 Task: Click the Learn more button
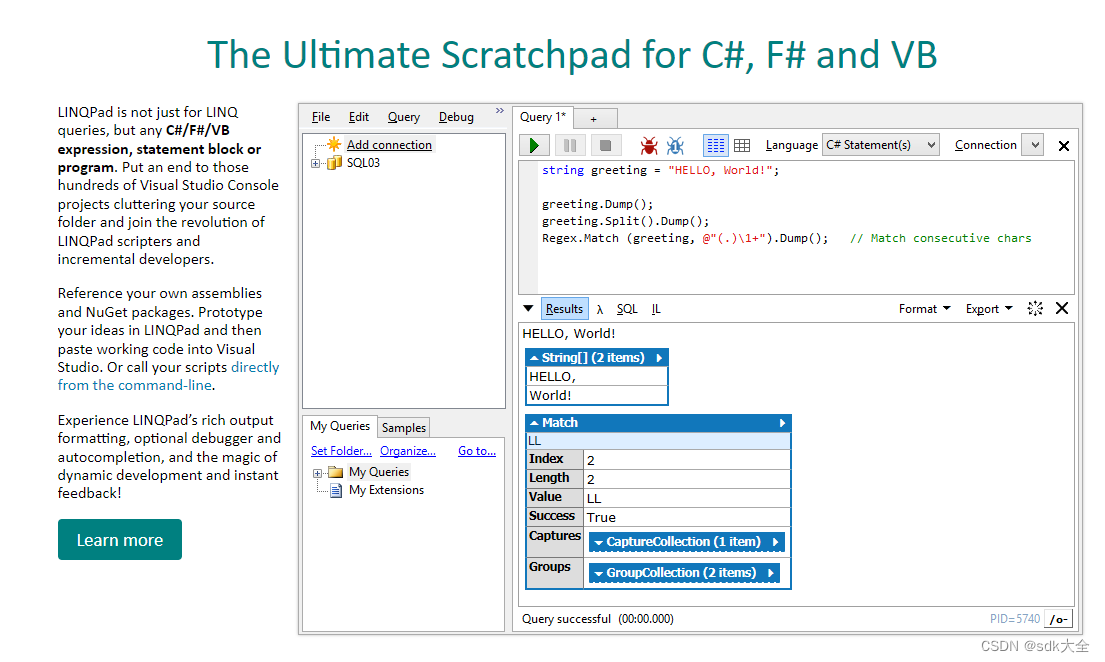(119, 539)
